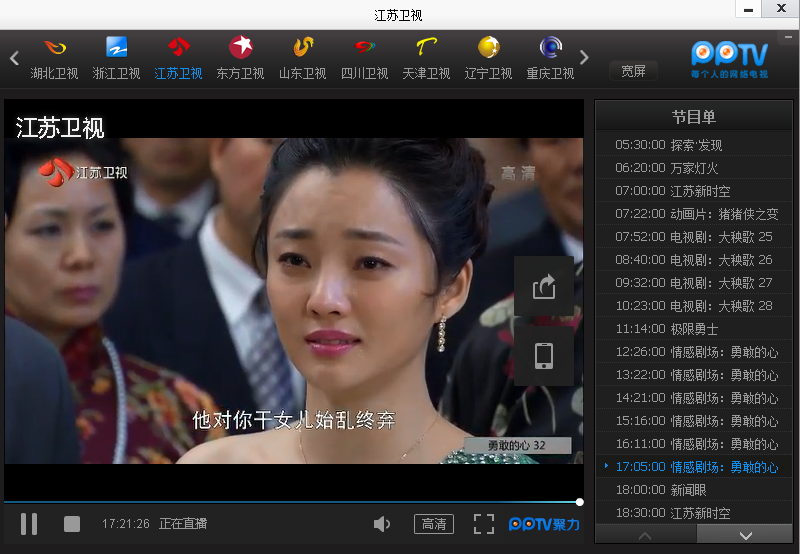
Task: Switch to 天津卫视 channel
Action: click(426, 59)
